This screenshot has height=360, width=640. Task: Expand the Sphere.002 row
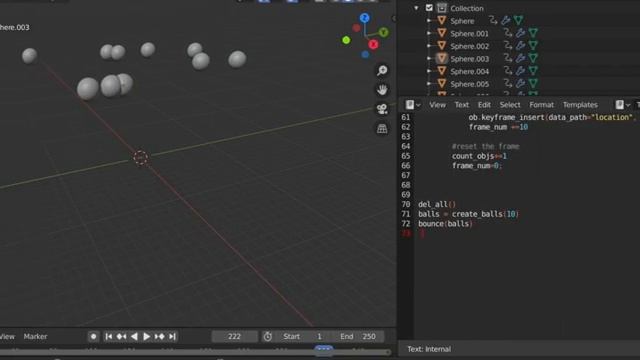pos(429,46)
